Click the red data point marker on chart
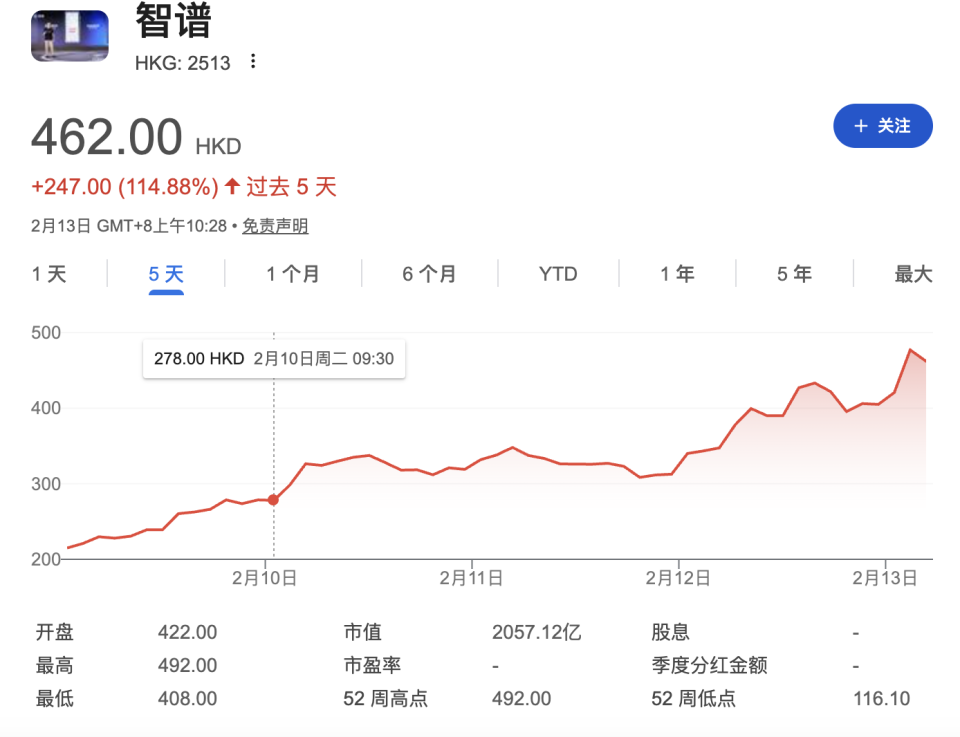Viewport: 960px width, 737px height. tap(273, 500)
